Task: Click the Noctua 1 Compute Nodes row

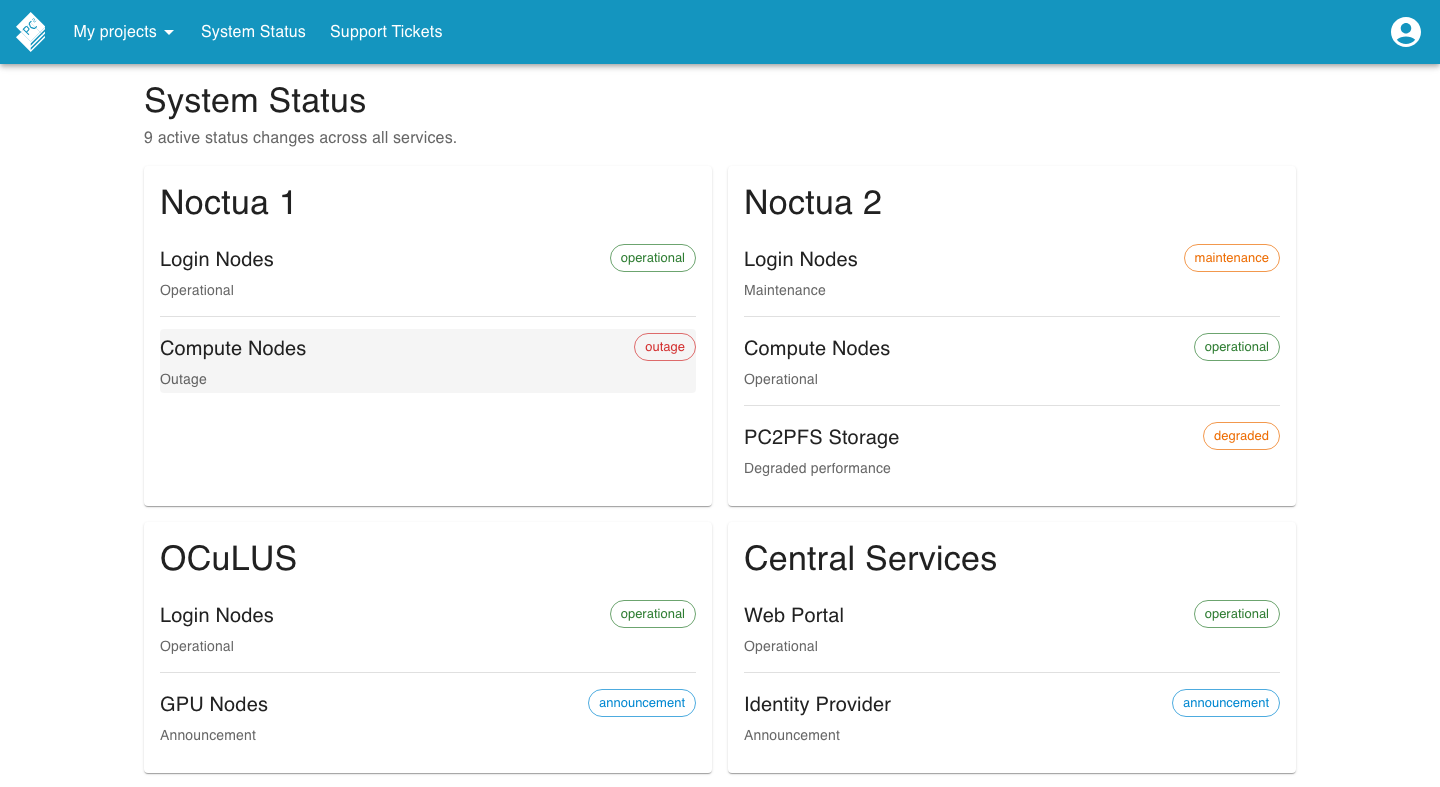Action: (428, 361)
